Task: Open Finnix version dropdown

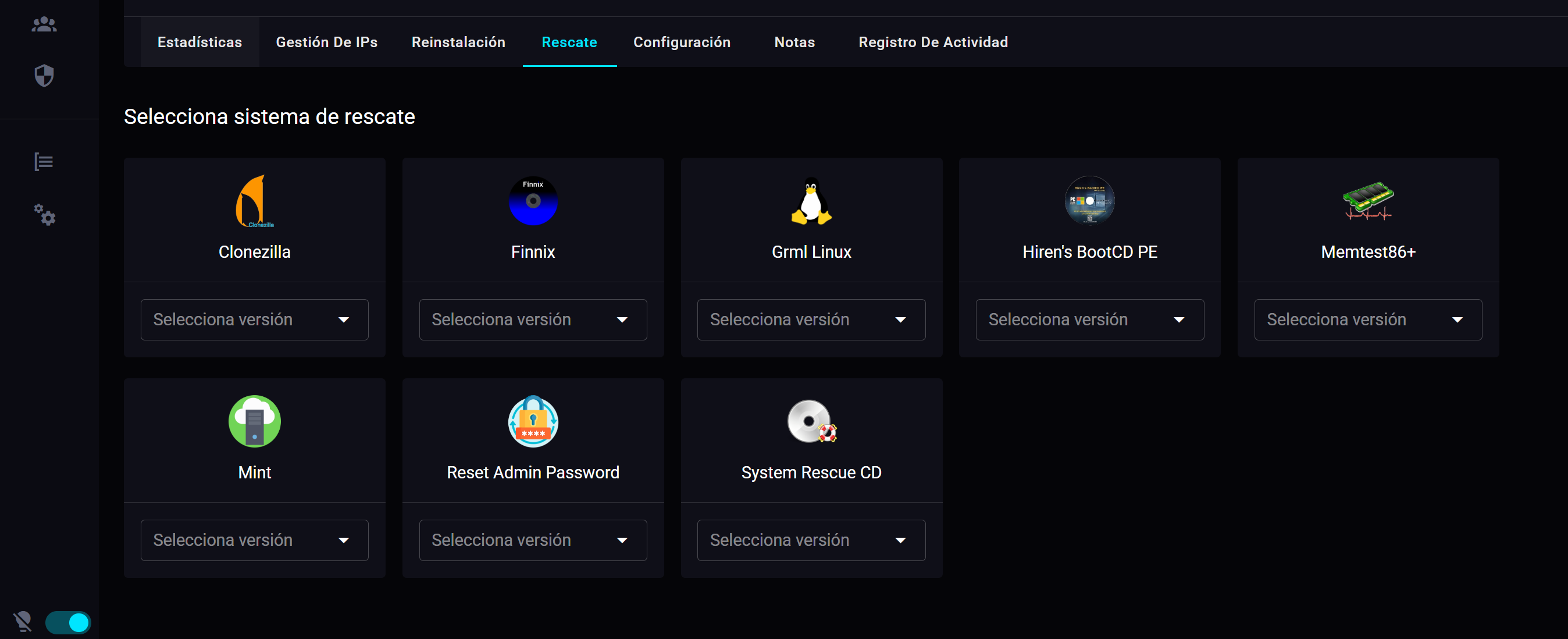Action: (533, 320)
